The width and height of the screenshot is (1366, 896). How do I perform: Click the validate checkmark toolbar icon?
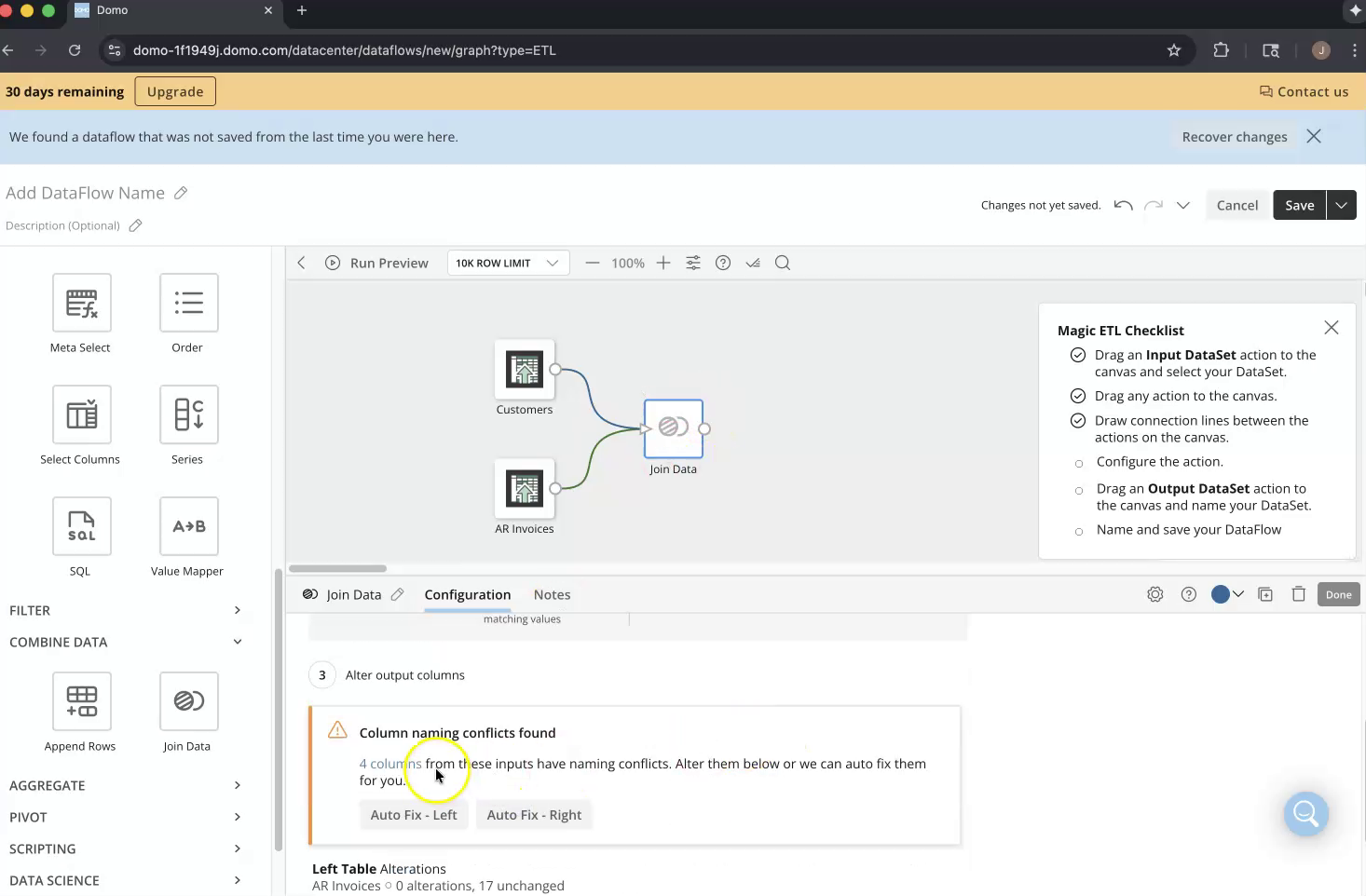click(753, 263)
